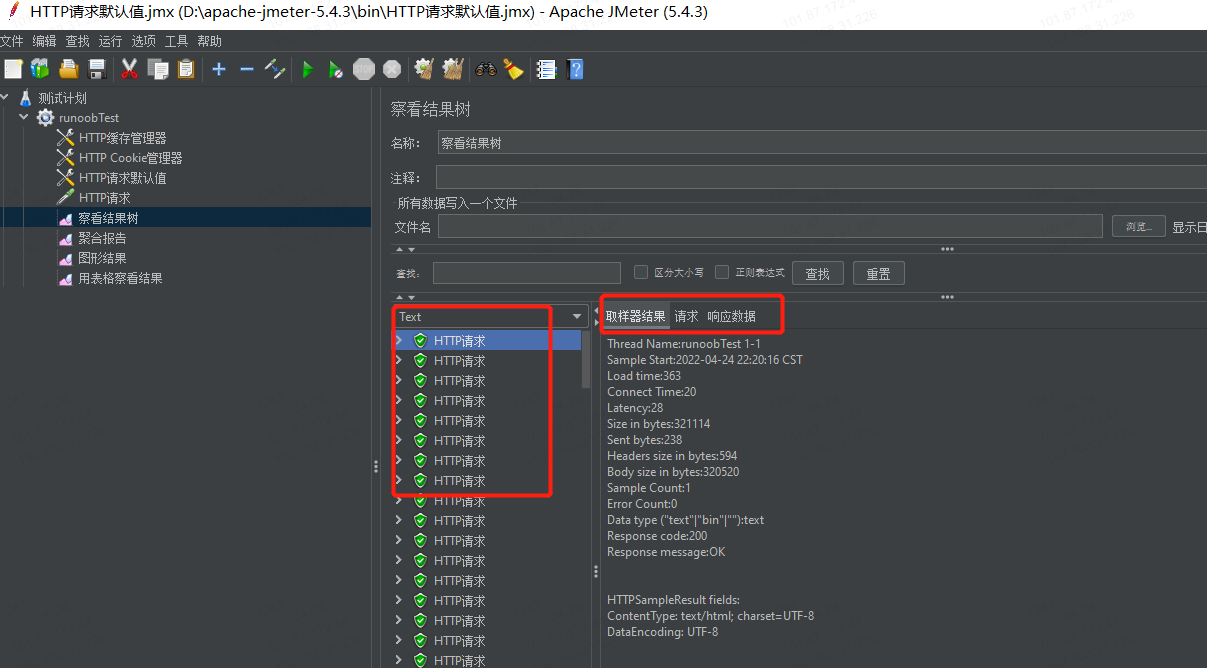1207x668 pixels.
Task: Click the Paste clipboard icon
Action: [186, 69]
